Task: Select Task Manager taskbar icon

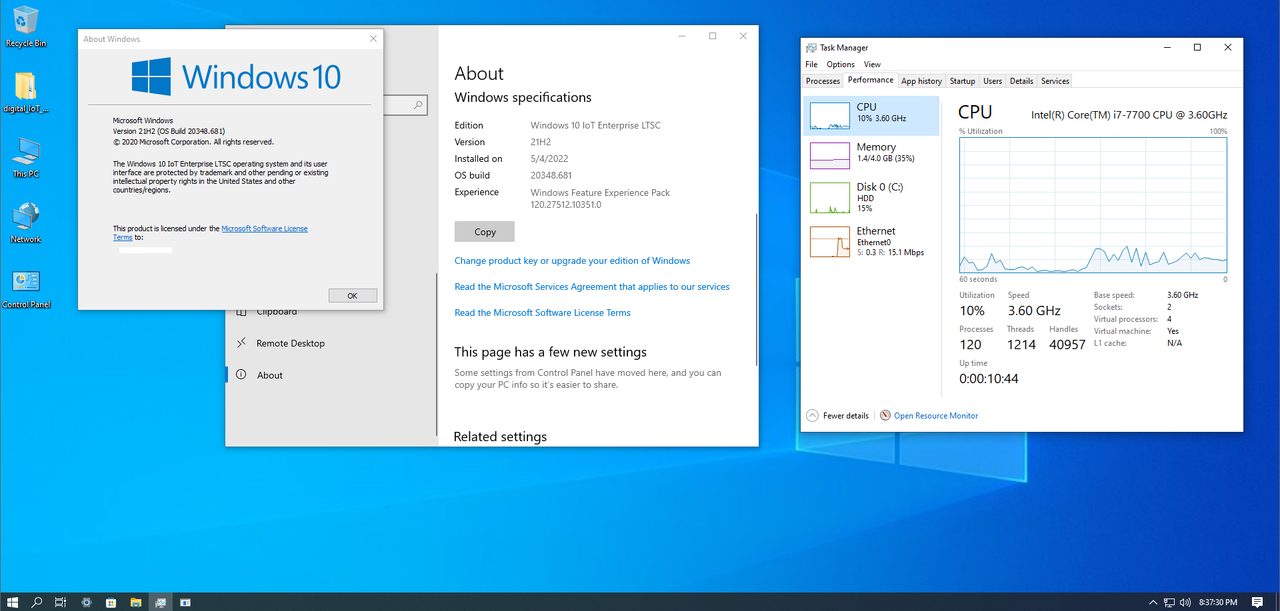Action: 160,602
